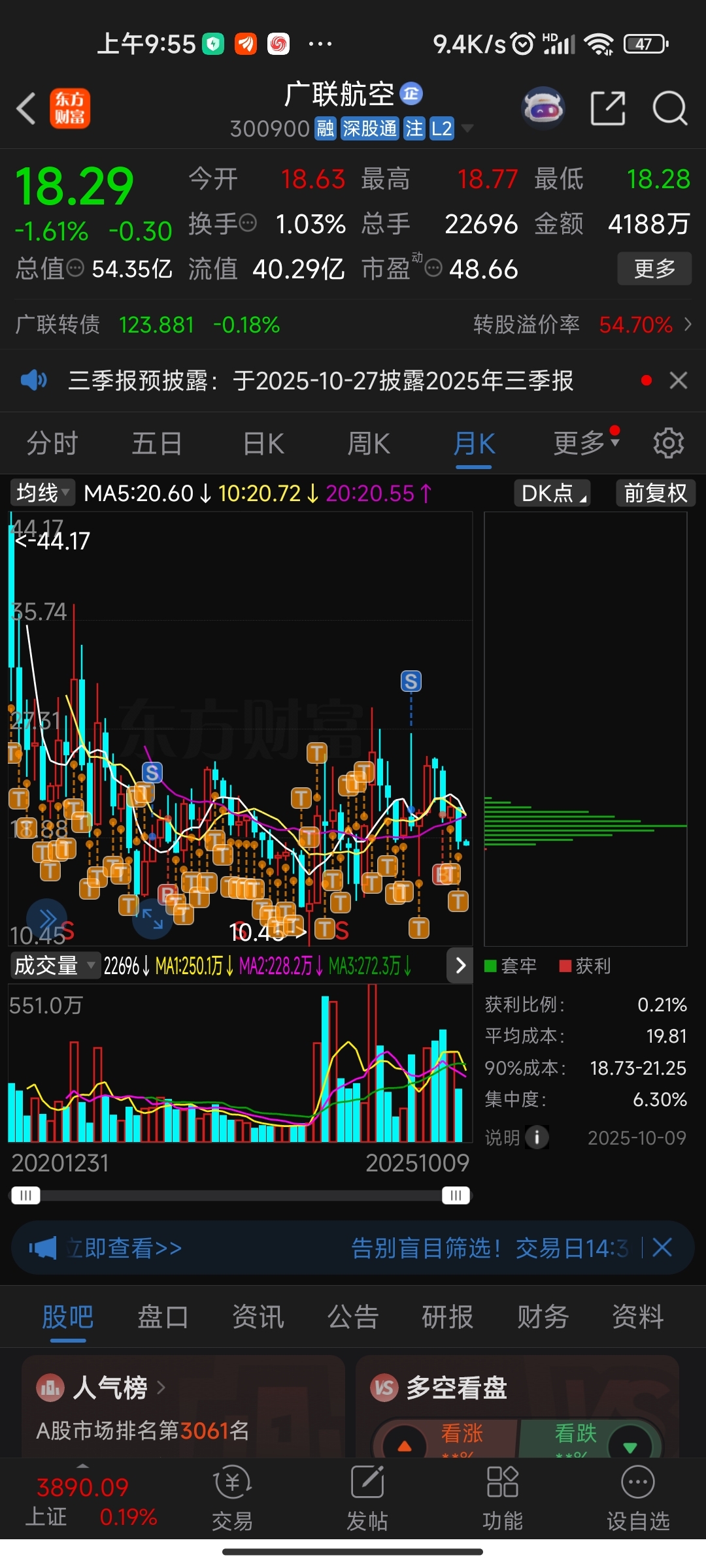Vote 看涨 in 多空看盘
The height and width of the screenshot is (1568, 706).
pyautogui.click(x=445, y=1439)
